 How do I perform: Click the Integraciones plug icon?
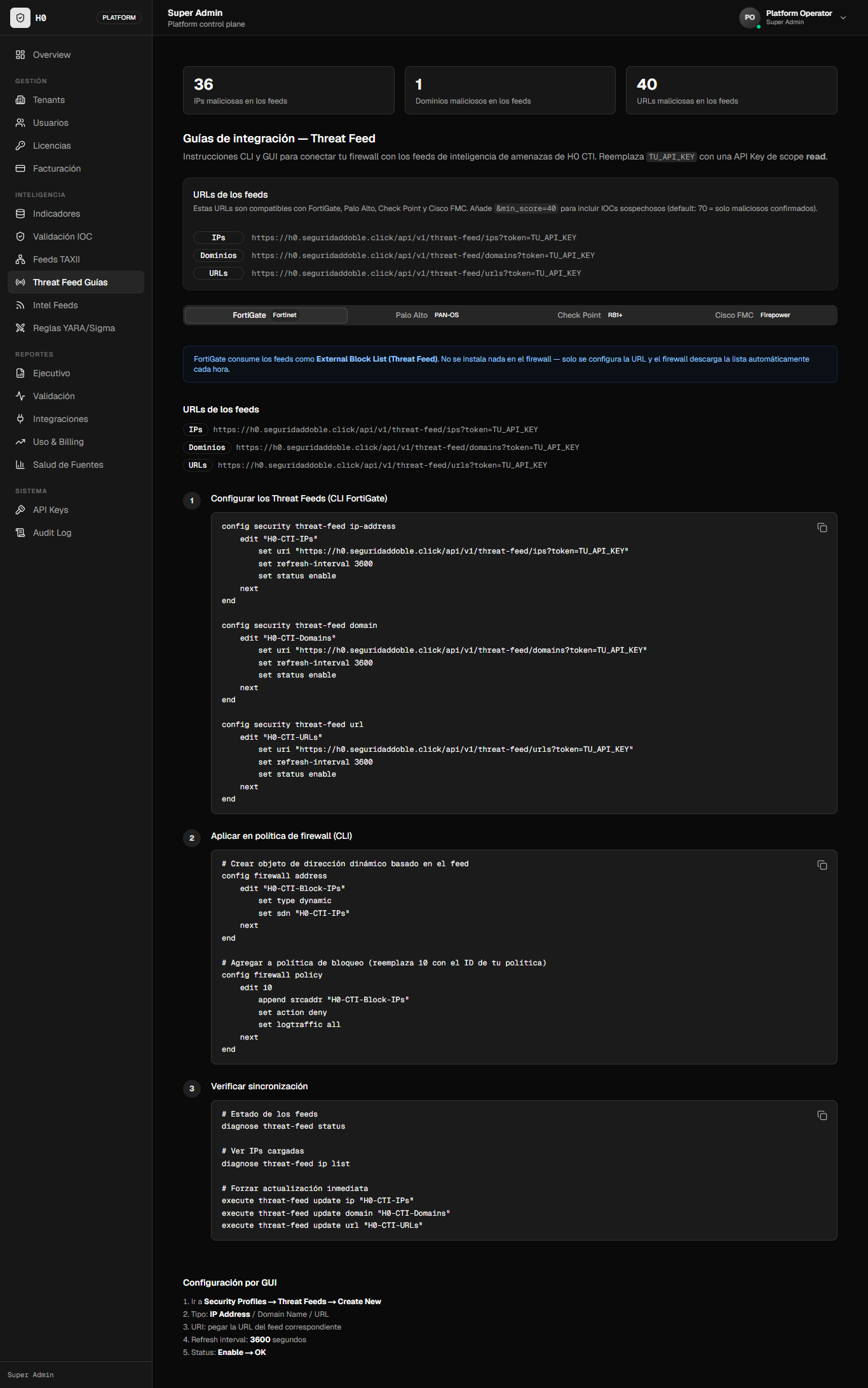coord(20,419)
